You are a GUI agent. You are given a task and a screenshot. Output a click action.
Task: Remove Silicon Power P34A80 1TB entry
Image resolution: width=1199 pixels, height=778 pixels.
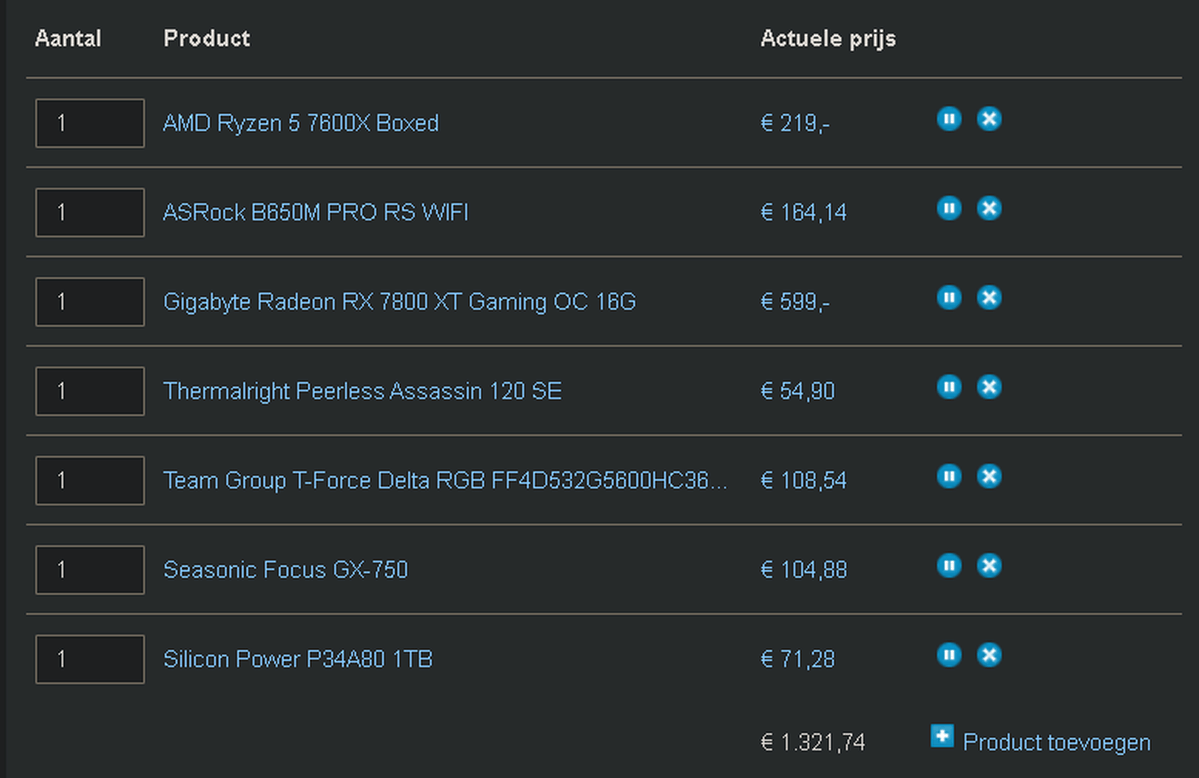click(x=989, y=655)
